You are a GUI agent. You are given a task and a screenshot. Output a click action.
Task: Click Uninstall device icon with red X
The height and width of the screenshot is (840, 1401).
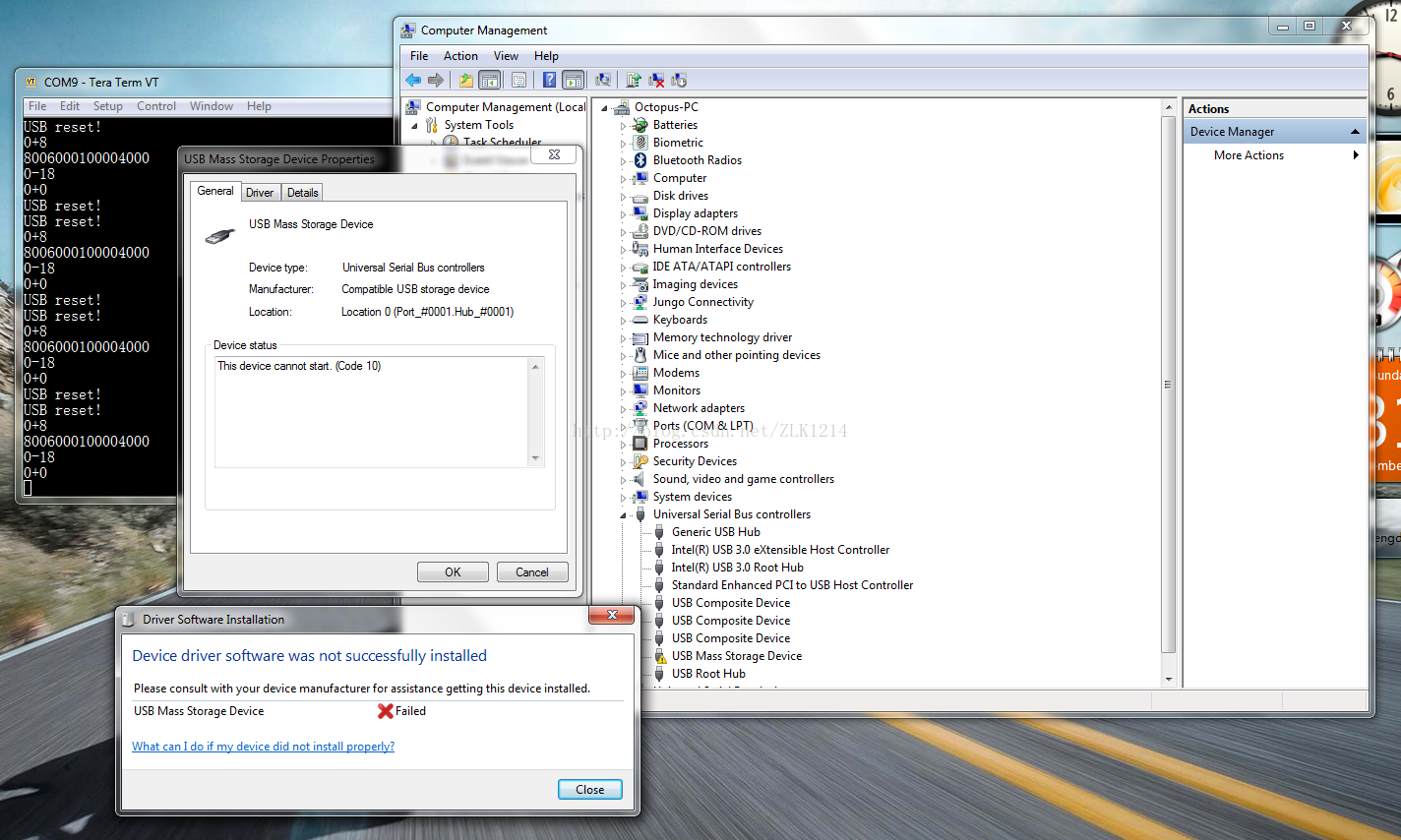(x=656, y=80)
